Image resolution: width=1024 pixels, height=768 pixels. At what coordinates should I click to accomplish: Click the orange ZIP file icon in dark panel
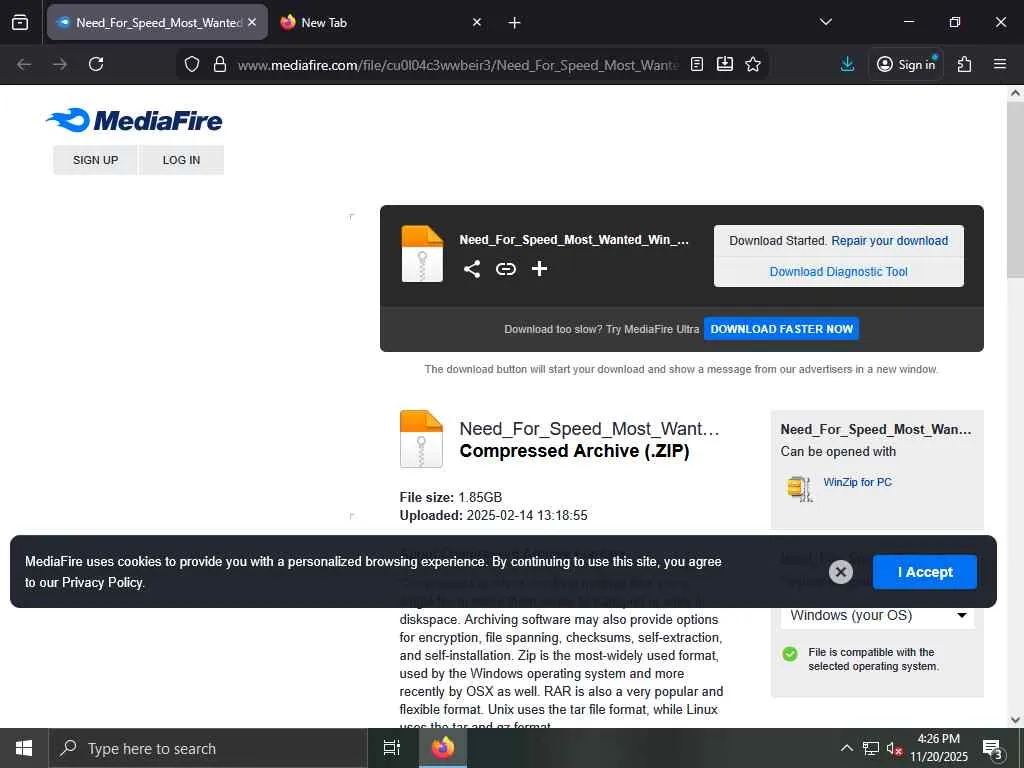pyautogui.click(x=422, y=253)
